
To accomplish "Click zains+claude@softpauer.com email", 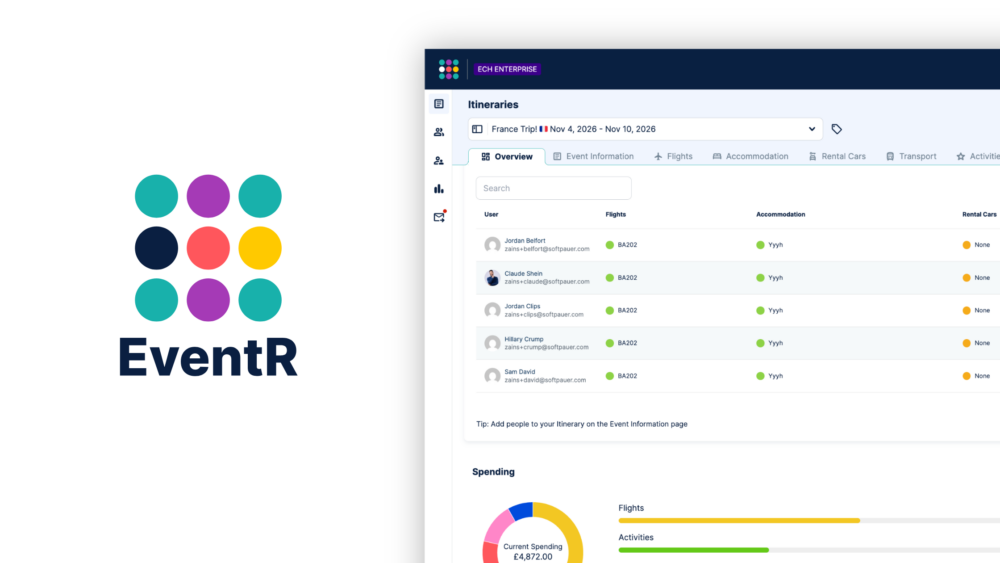I will (x=547, y=282).
